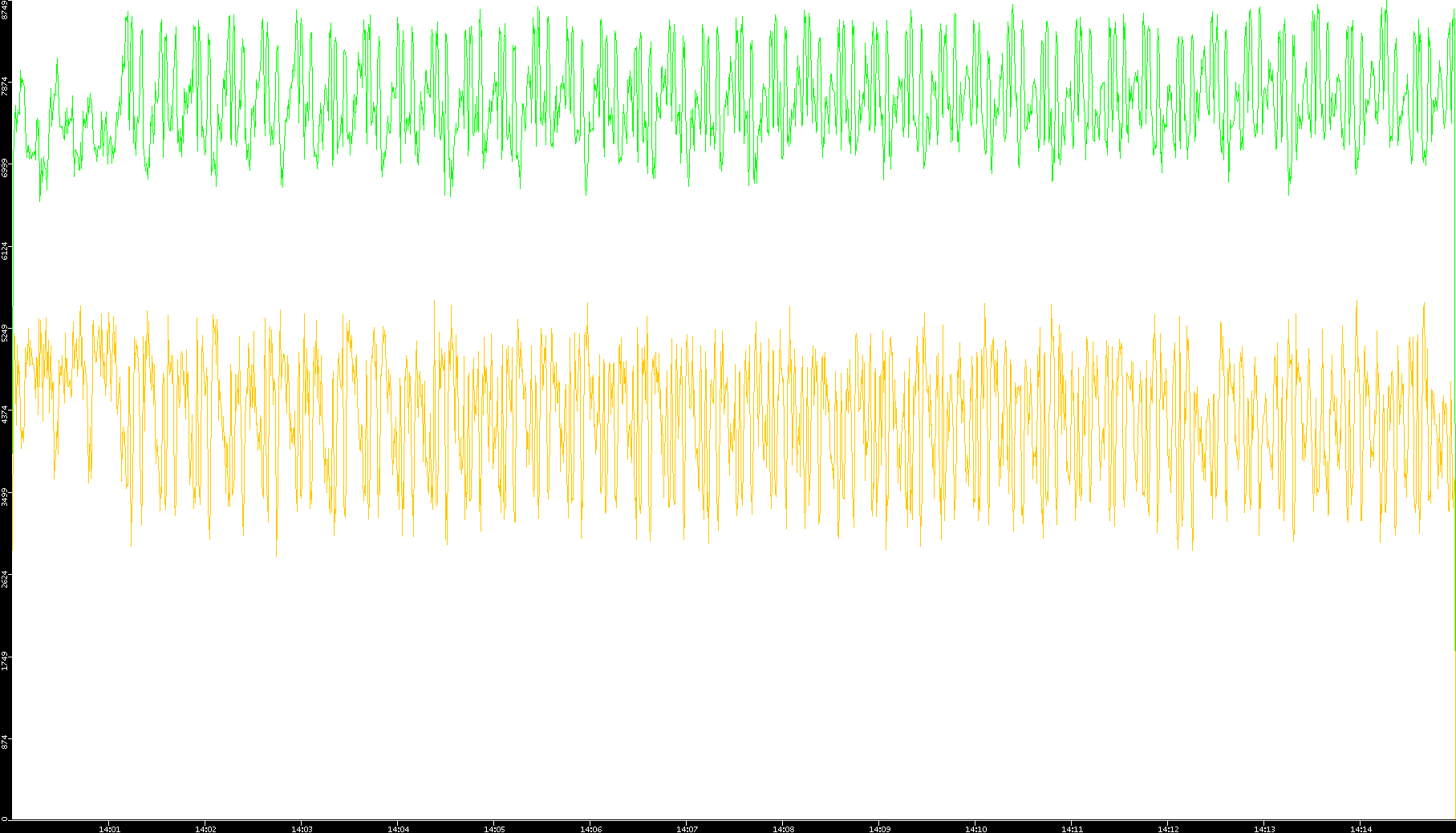The height and width of the screenshot is (833, 1456).
Task: Click the 14:02 time axis label
Action: pyautogui.click(x=205, y=829)
